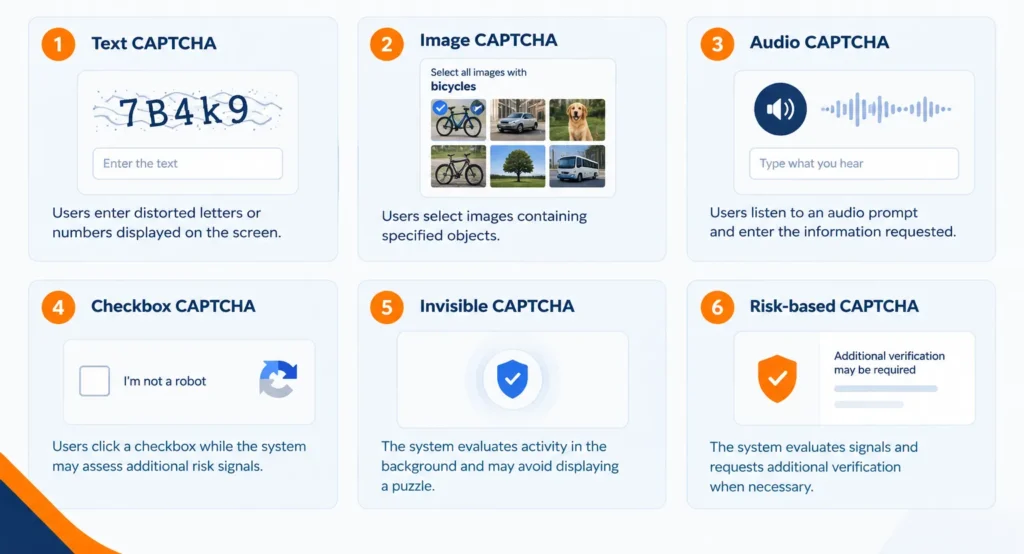Click the audio speaker play icon

point(780,109)
